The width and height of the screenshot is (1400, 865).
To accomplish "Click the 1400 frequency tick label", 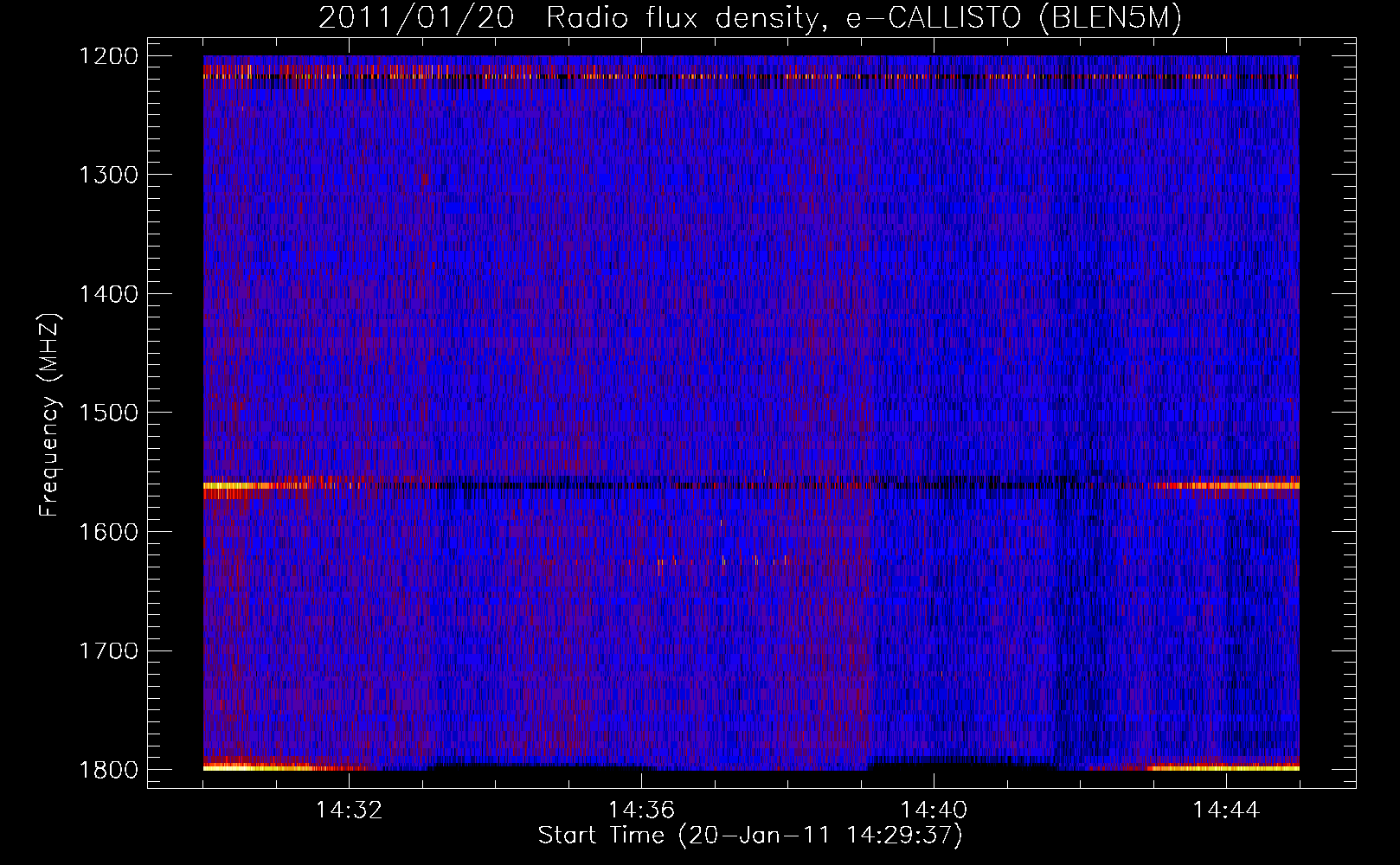I will (109, 294).
